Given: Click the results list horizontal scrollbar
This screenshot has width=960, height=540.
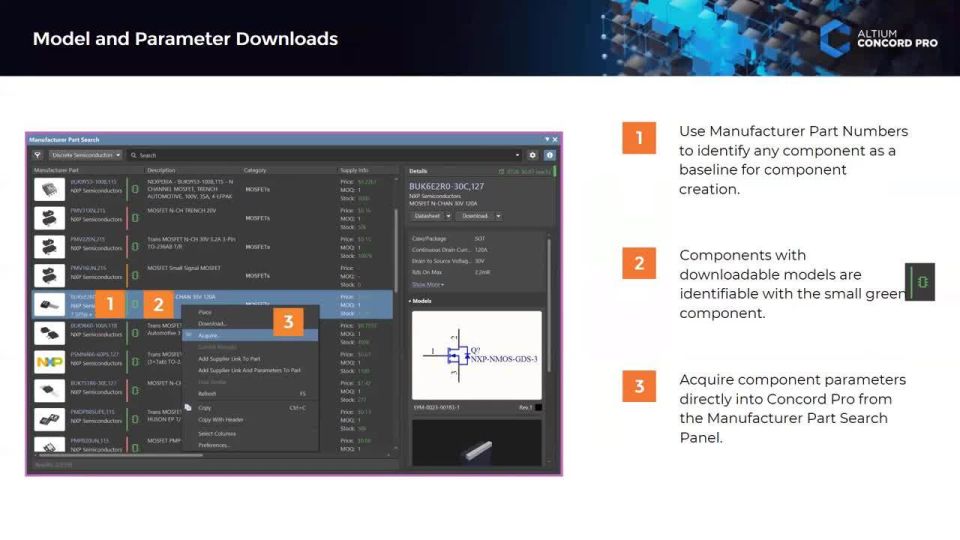Looking at the screenshot, I should point(119,455).
